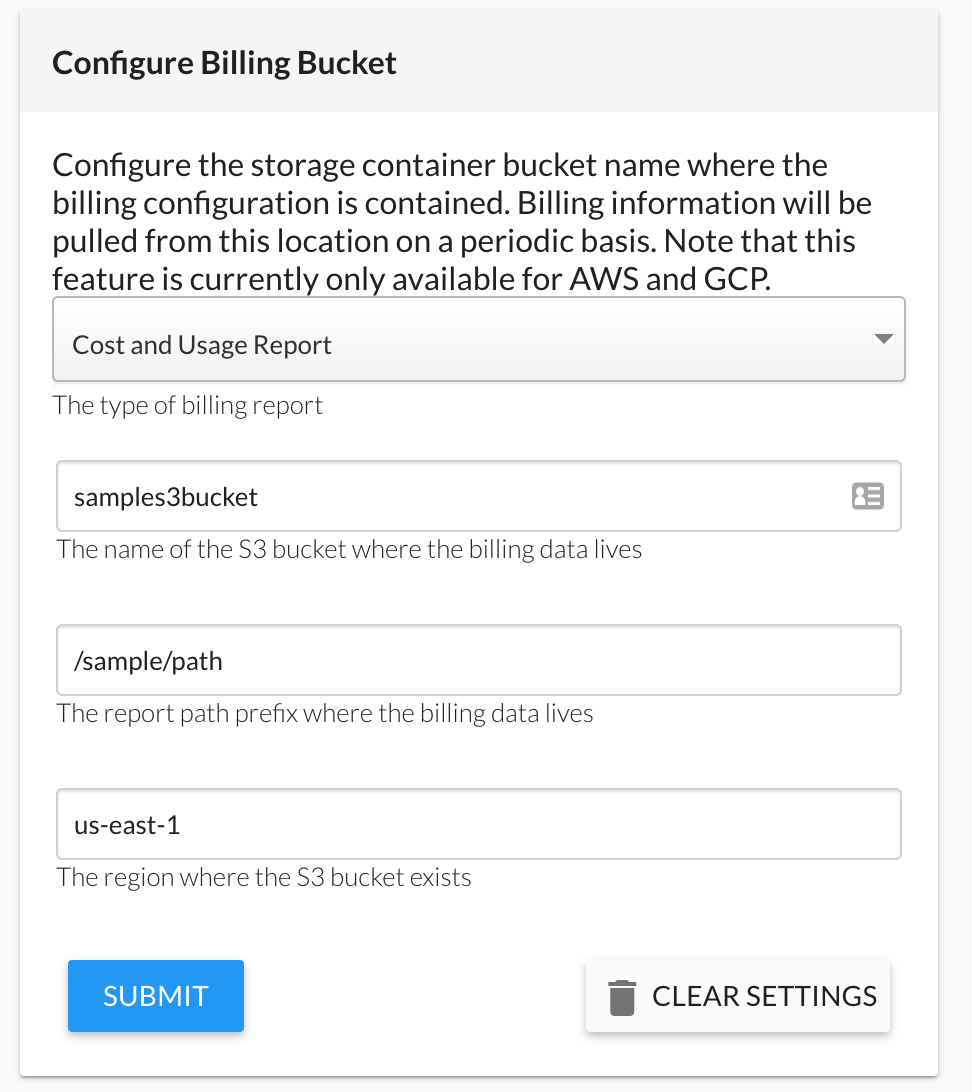972x1092 pixels.
Task: Click the contact card icon in bucket name field
Action: pyautogui.click(x=867, y=496)
